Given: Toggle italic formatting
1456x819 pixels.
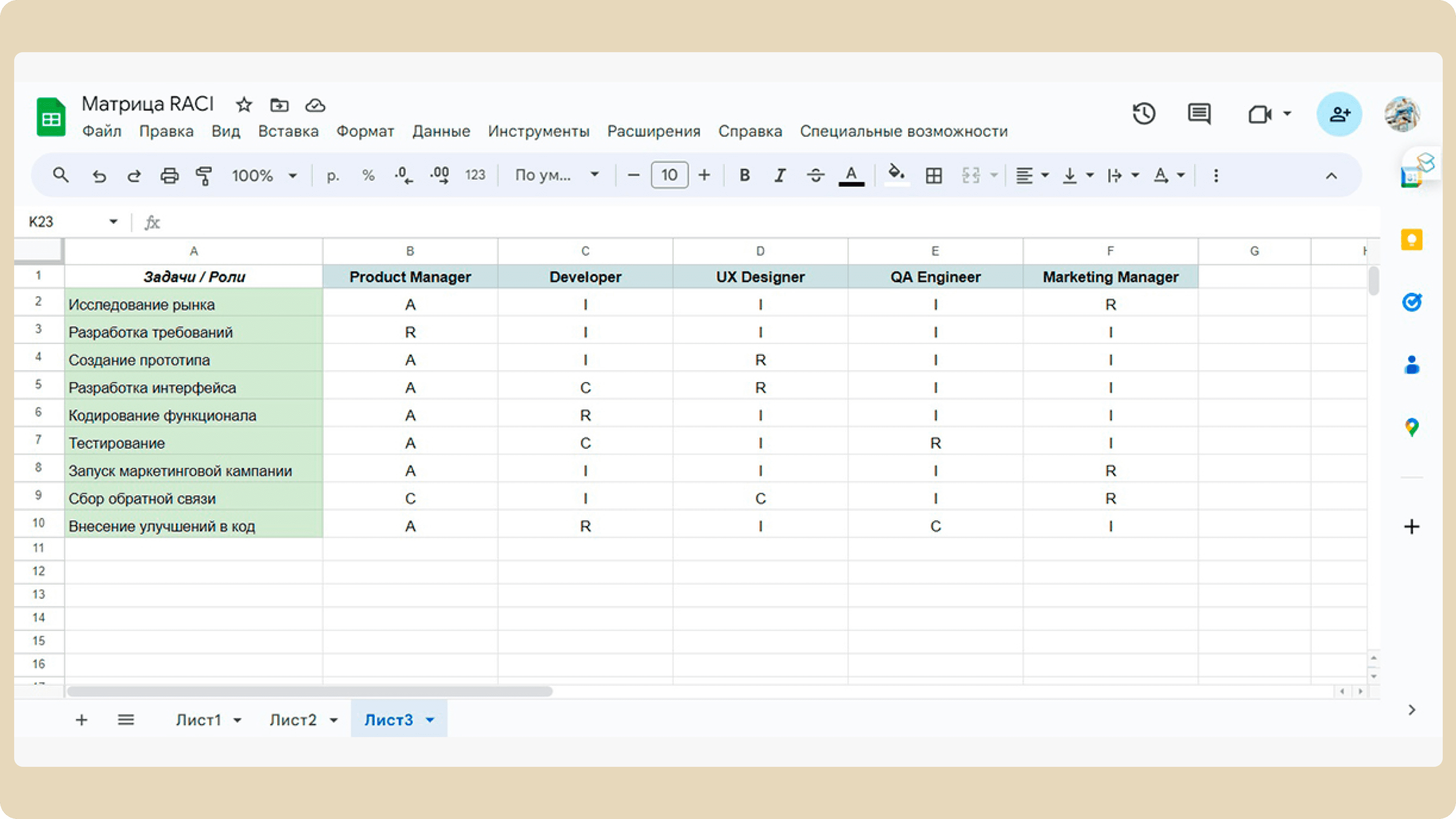Looking at the screenshot, I should (x=780, y=176).
